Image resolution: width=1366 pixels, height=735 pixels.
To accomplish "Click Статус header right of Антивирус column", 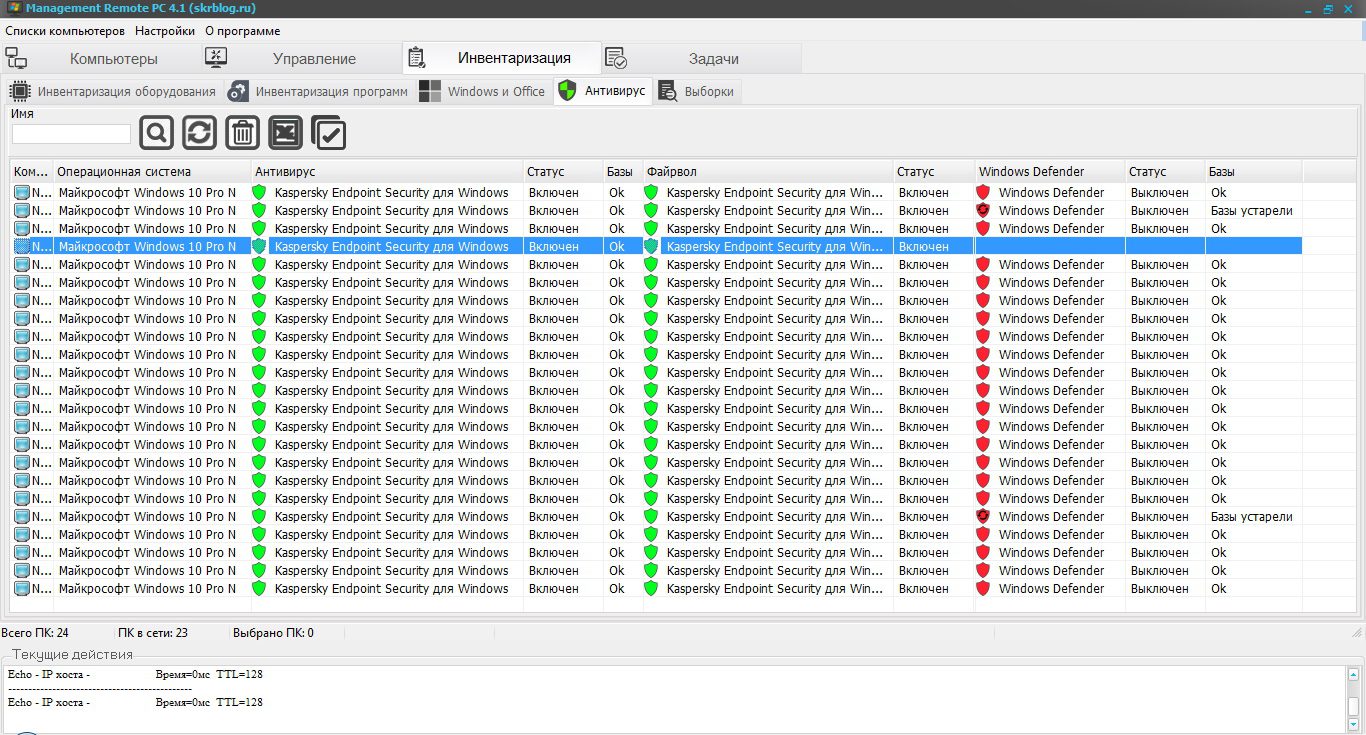I will click(x=563, y=172).
